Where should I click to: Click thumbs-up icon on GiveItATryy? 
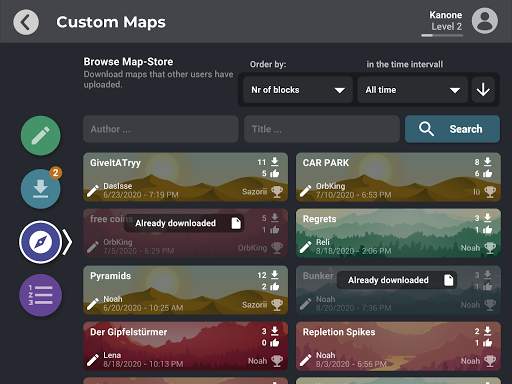pyautogui.click(x=275, y=173)
